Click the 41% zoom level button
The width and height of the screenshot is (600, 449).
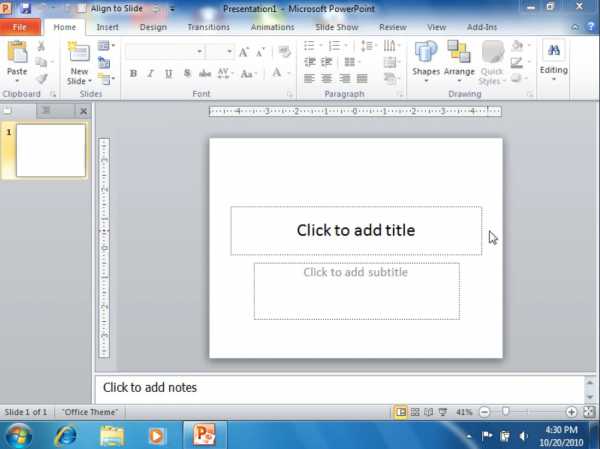click(464, 412)
